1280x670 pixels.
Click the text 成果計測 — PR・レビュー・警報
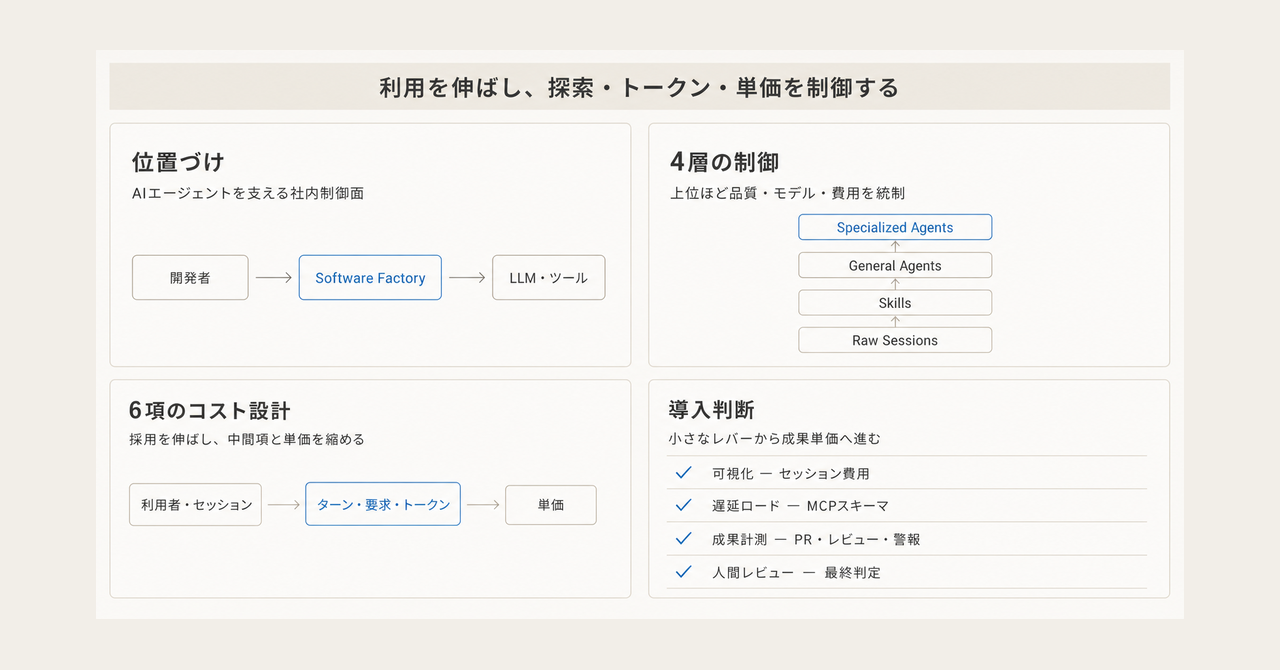pos(816,539)
